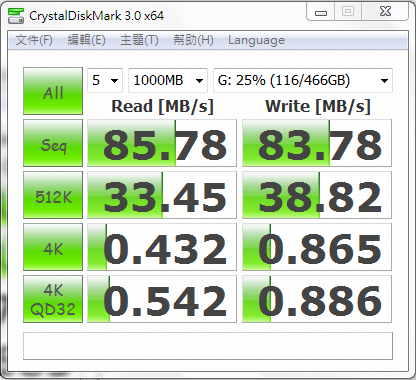Select the Seq write result 83.78
The width and height of the screenshot is (416, 380).
coord(317,143)
